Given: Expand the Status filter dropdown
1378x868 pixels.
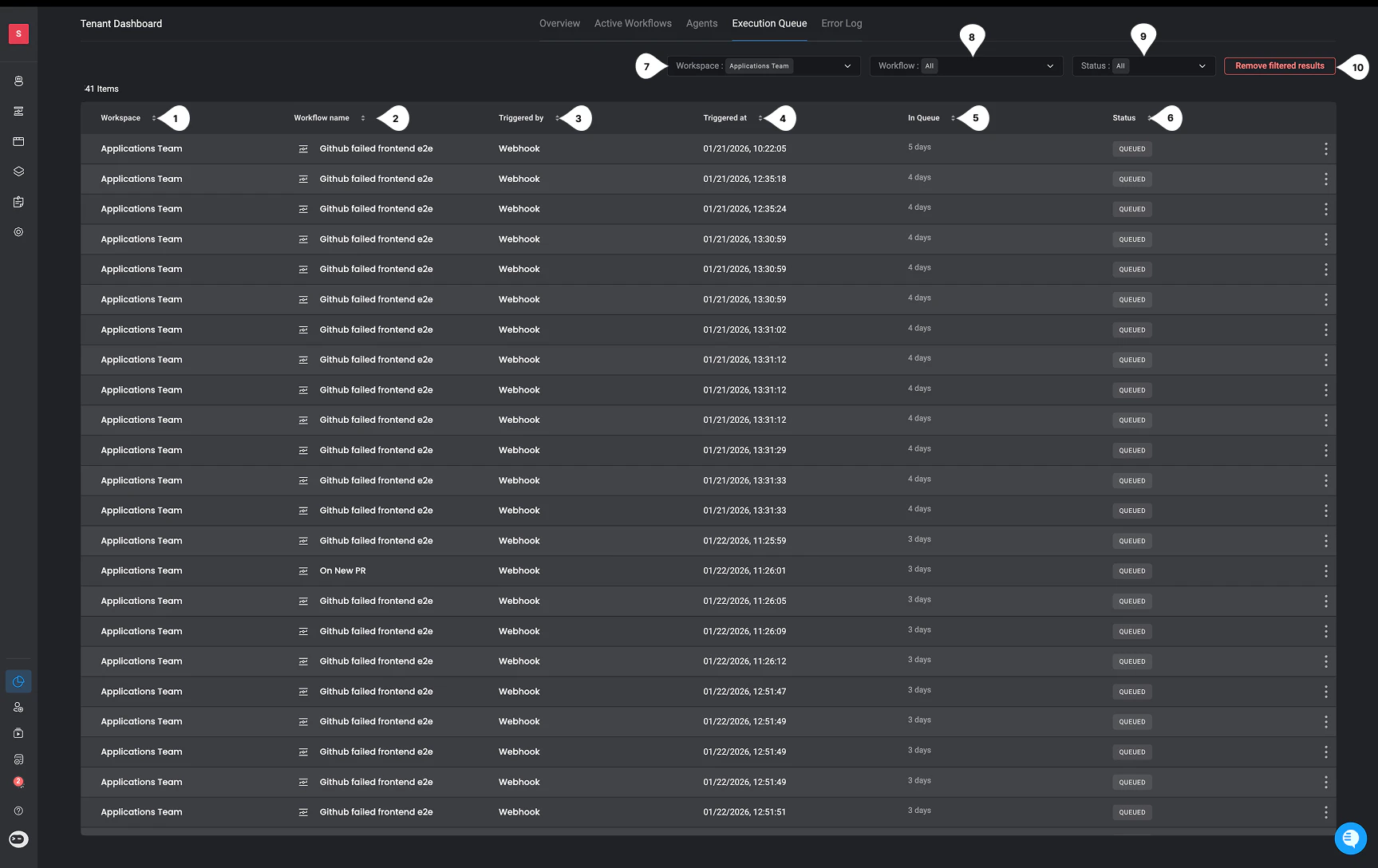Looking at the screenshot, I should pos(1143,66).
